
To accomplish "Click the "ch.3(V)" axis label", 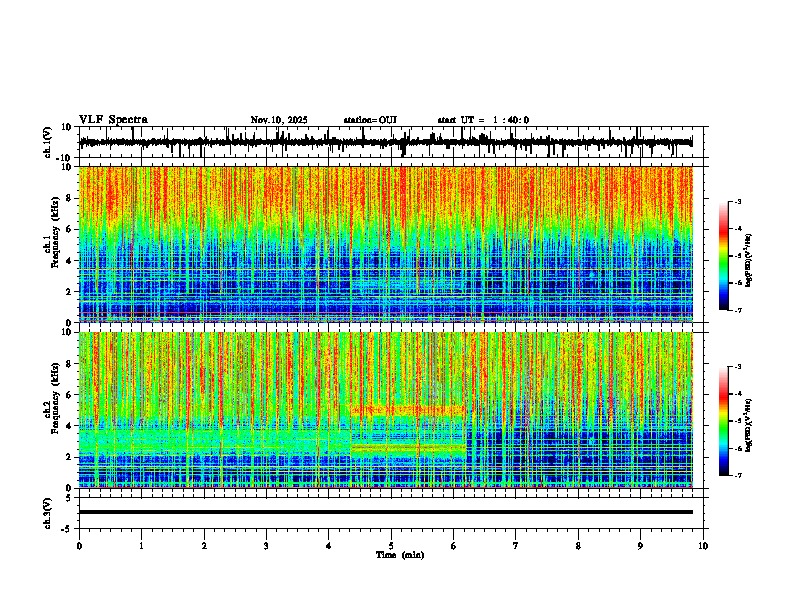I will pyautogui.click(x=48, y=514).
